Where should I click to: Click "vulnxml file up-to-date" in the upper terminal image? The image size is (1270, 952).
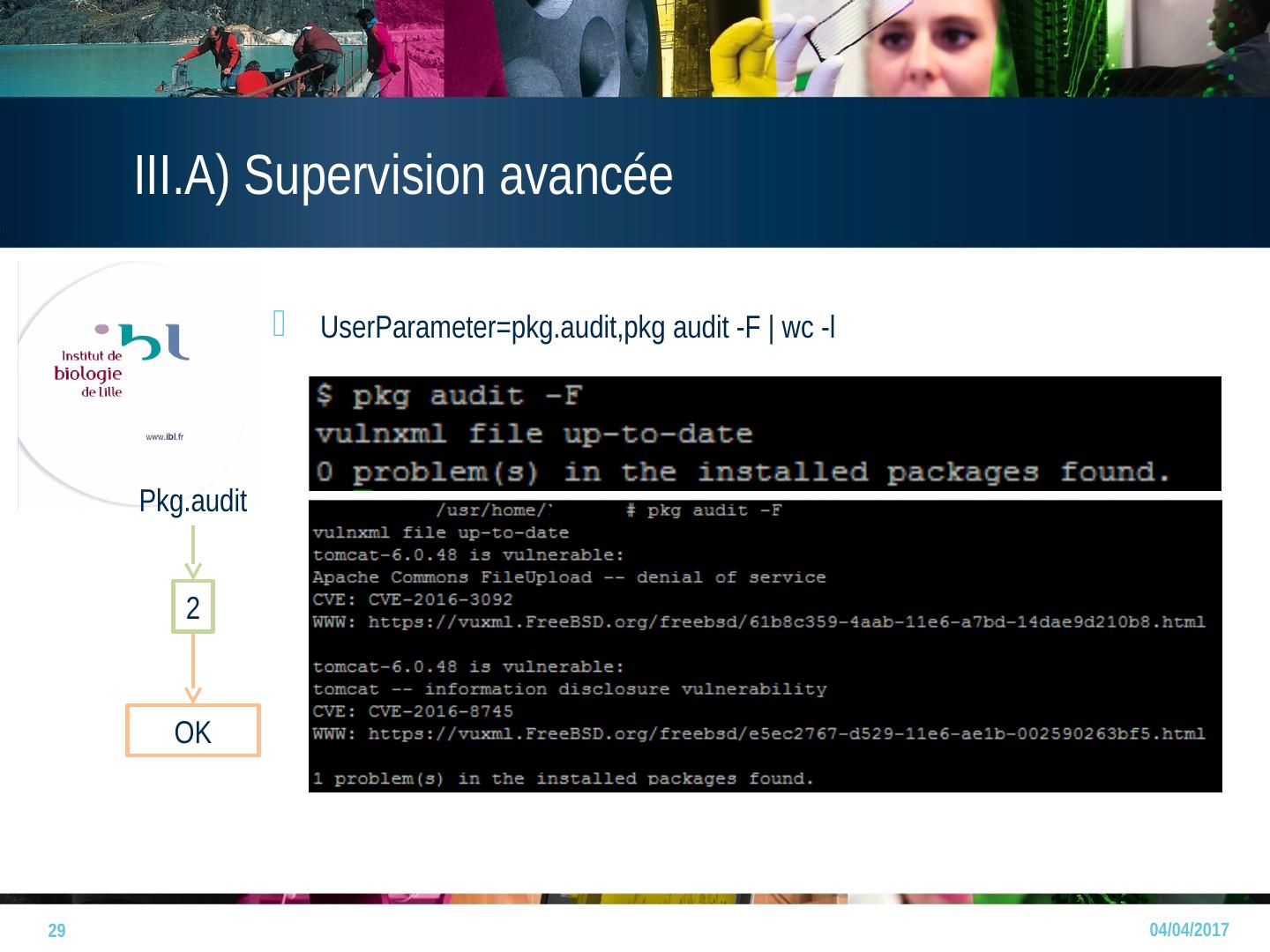(x=534, y=434)
